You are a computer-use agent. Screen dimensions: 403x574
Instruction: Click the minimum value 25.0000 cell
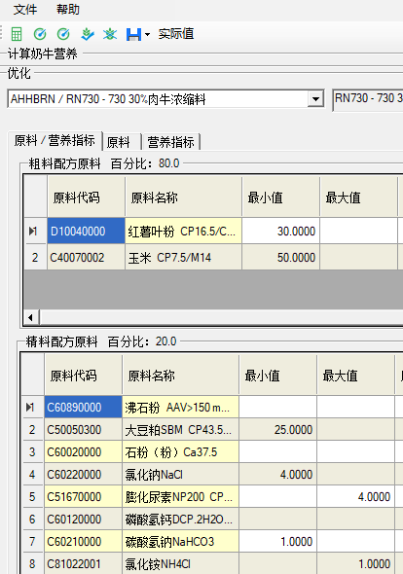(278, 429)
